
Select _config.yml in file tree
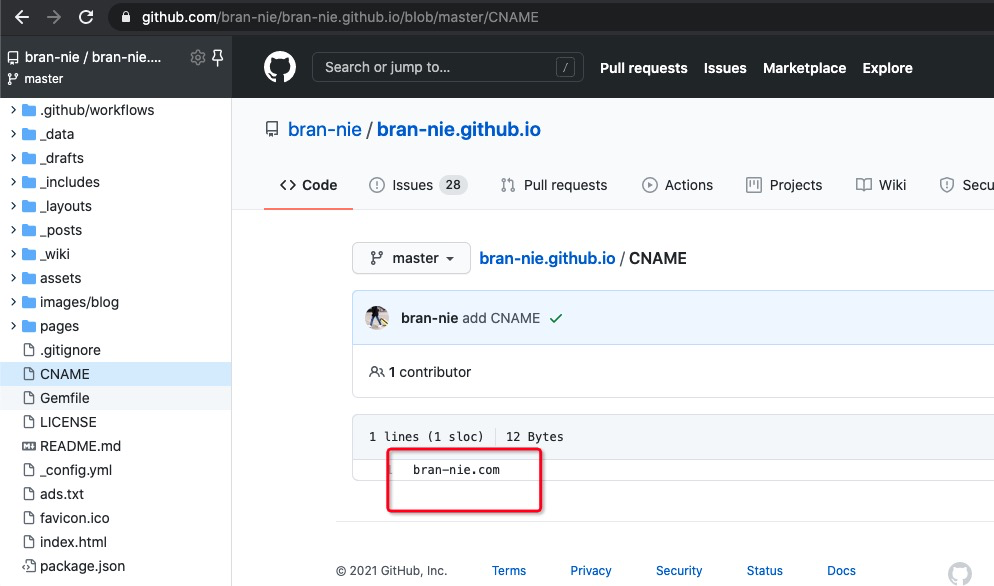point(76,470)
